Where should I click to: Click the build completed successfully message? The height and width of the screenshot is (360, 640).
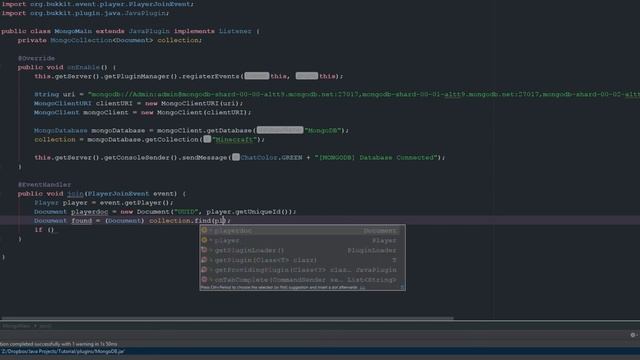pyautogui.click(x=59, y=344)
